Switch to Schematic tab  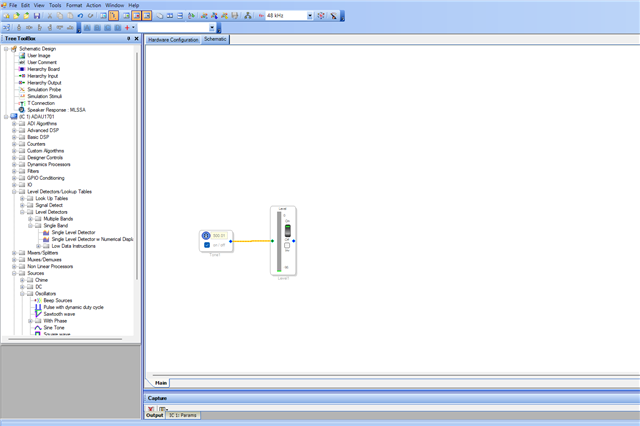[215, 39]
